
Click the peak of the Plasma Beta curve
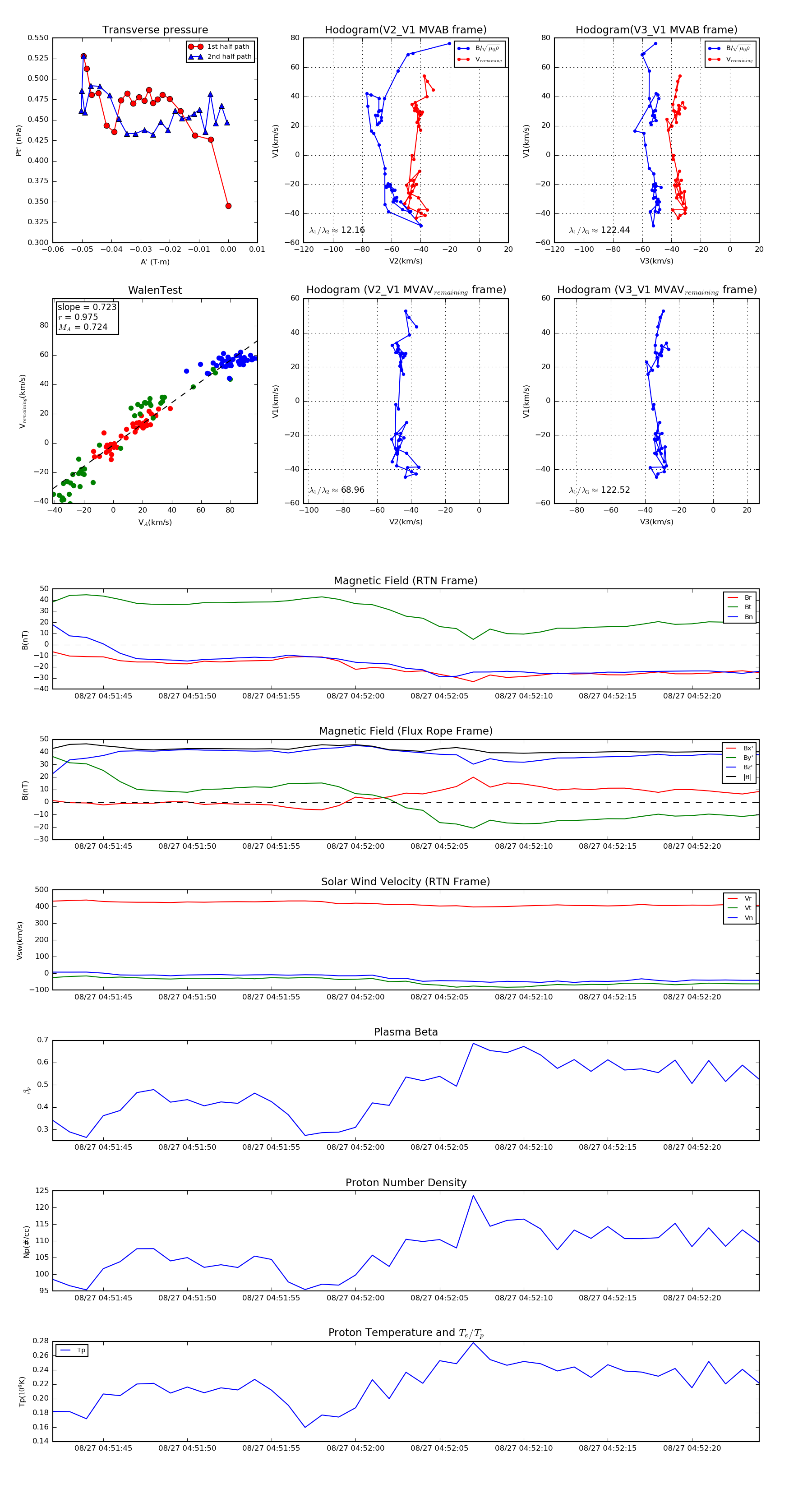tap(473, 1043)
